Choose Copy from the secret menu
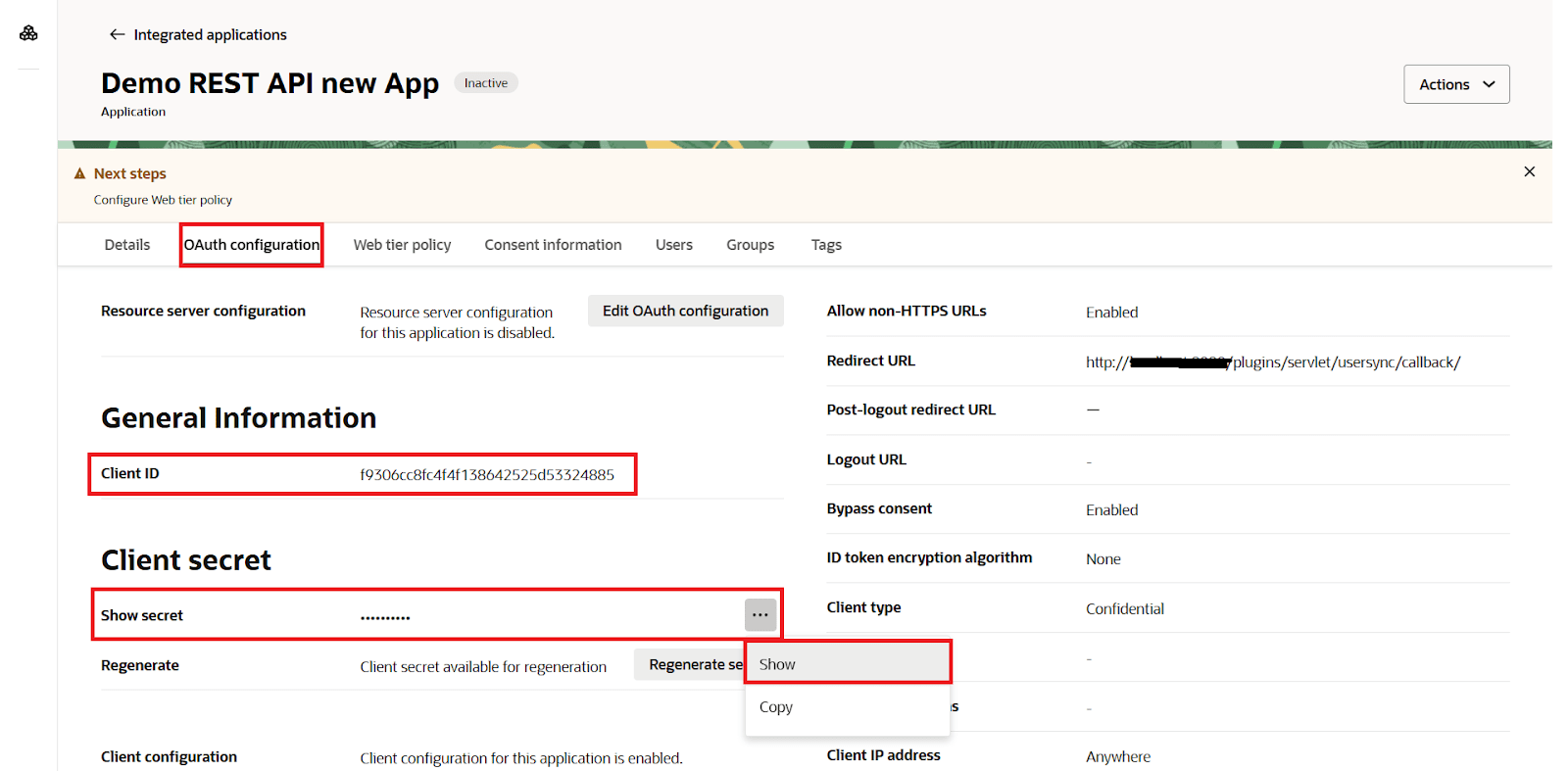The image size is (1568, 771). 848,706
